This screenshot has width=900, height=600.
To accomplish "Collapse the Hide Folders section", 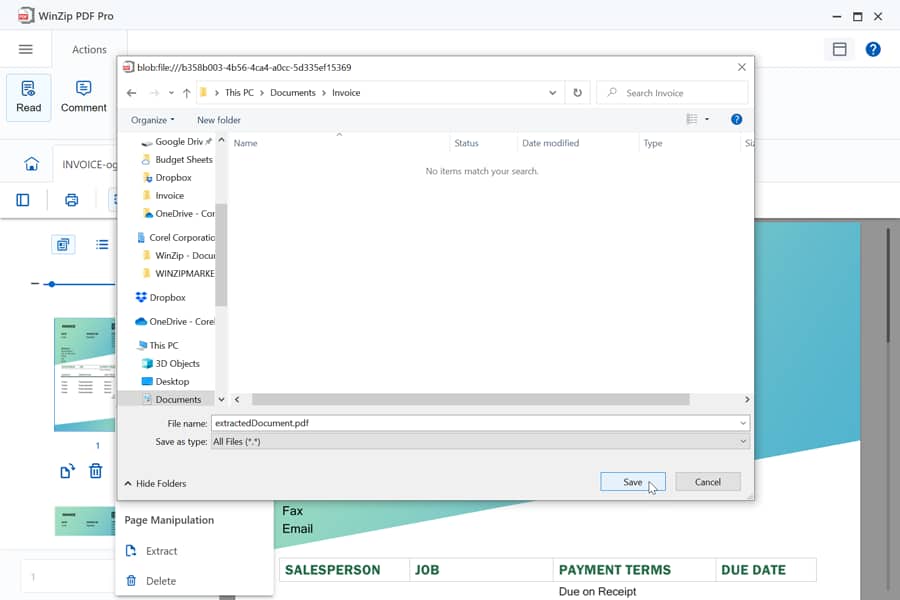I will tap(156, 483).
